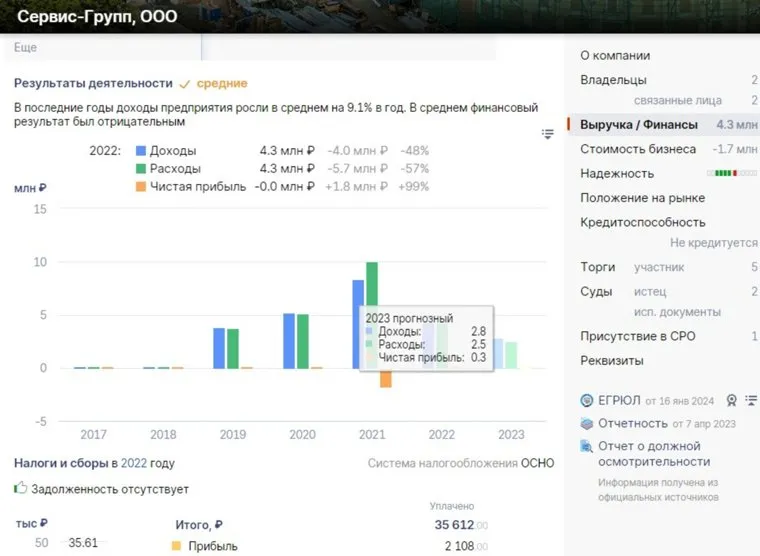The image size is (760, 556).
Task: Go to Стоимость бизнеса section
Action: point(638,149)
